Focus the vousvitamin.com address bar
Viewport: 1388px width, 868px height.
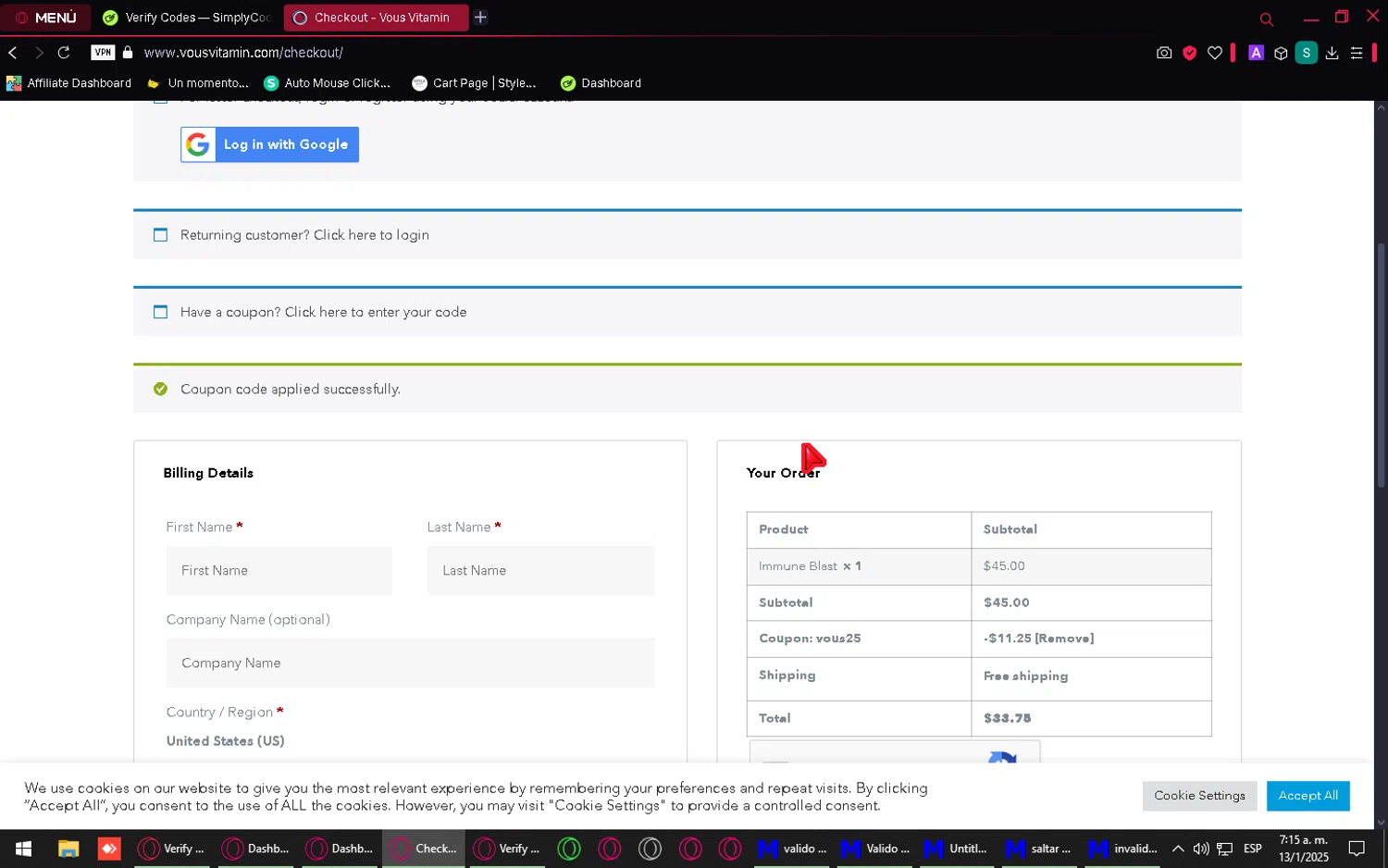point(243,53)
